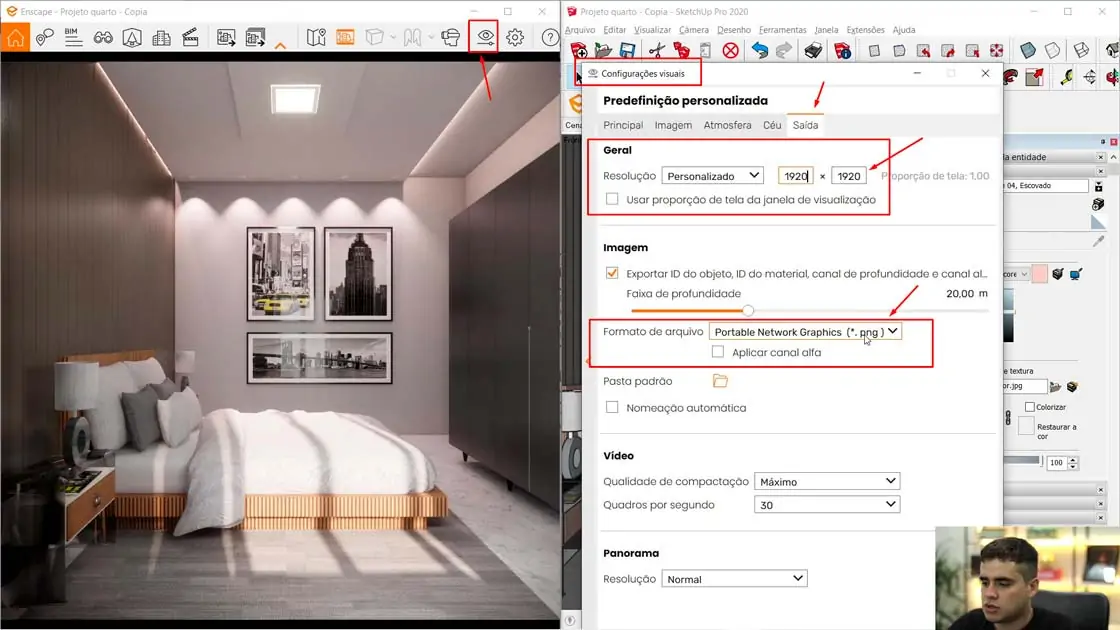Click opacity value field 100
This screenshot has height=630, width=1120.
click(1056, 463)
